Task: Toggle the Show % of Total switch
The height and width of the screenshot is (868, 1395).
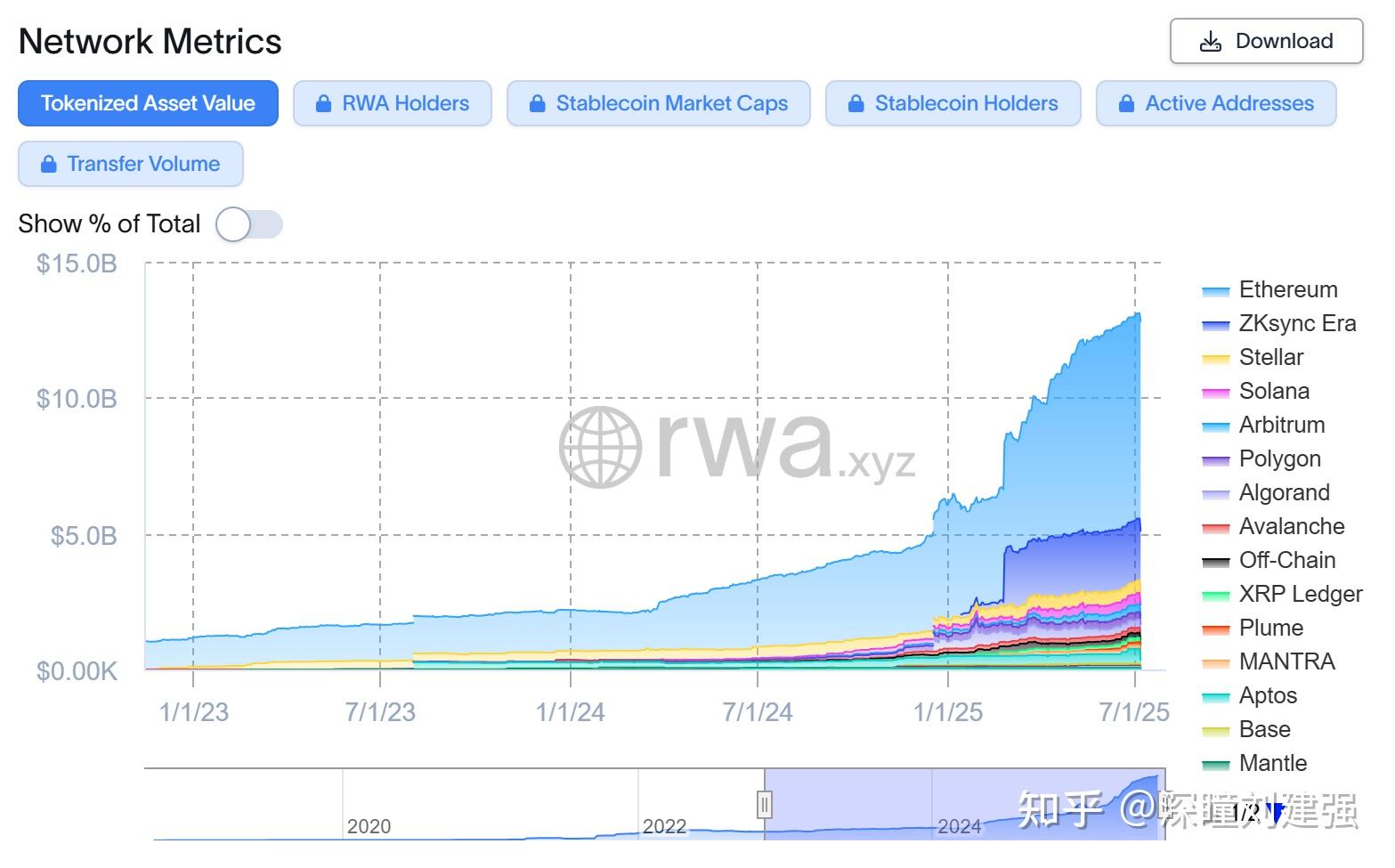Action: [249, 224]
